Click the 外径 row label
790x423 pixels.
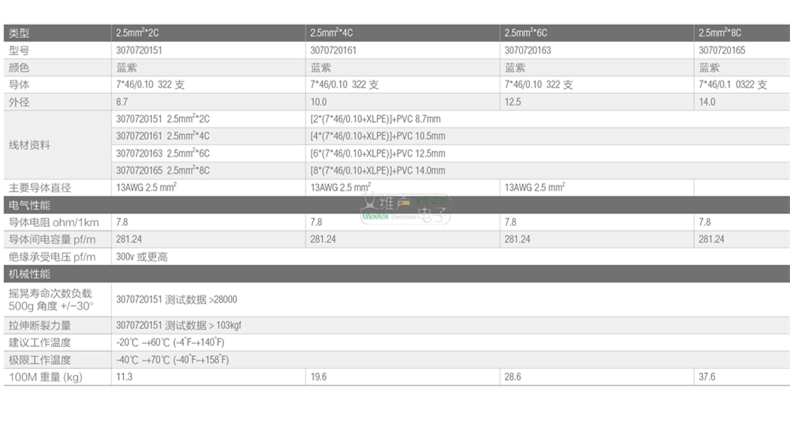19,102
